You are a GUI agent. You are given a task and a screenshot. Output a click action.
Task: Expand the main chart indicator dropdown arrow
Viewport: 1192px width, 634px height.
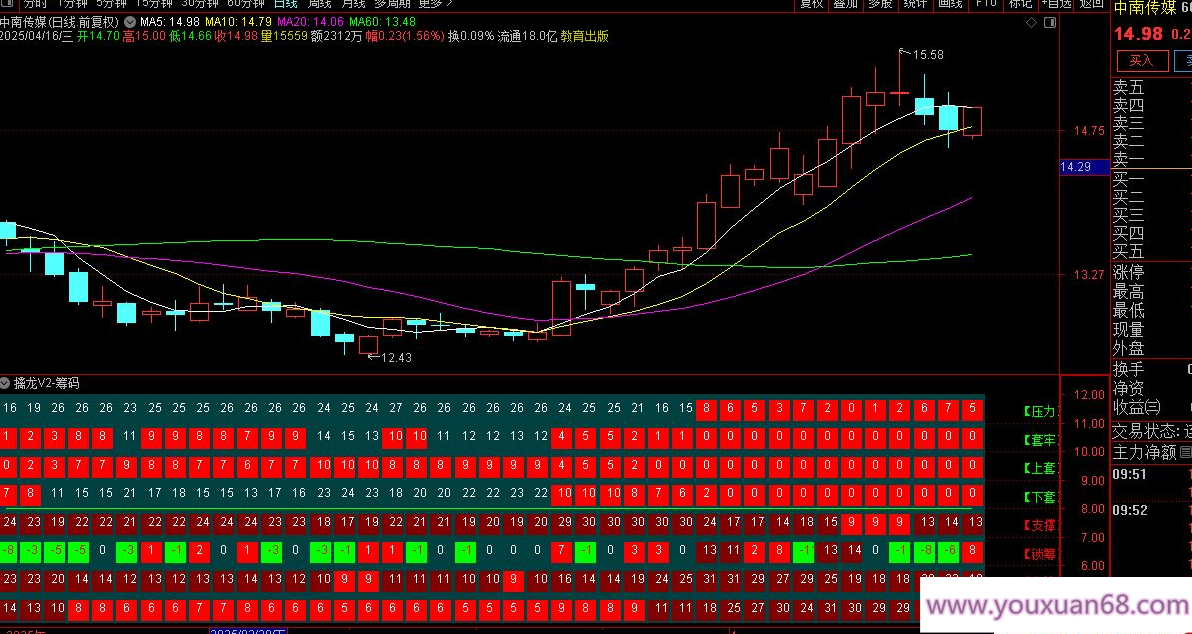(130, 21)
